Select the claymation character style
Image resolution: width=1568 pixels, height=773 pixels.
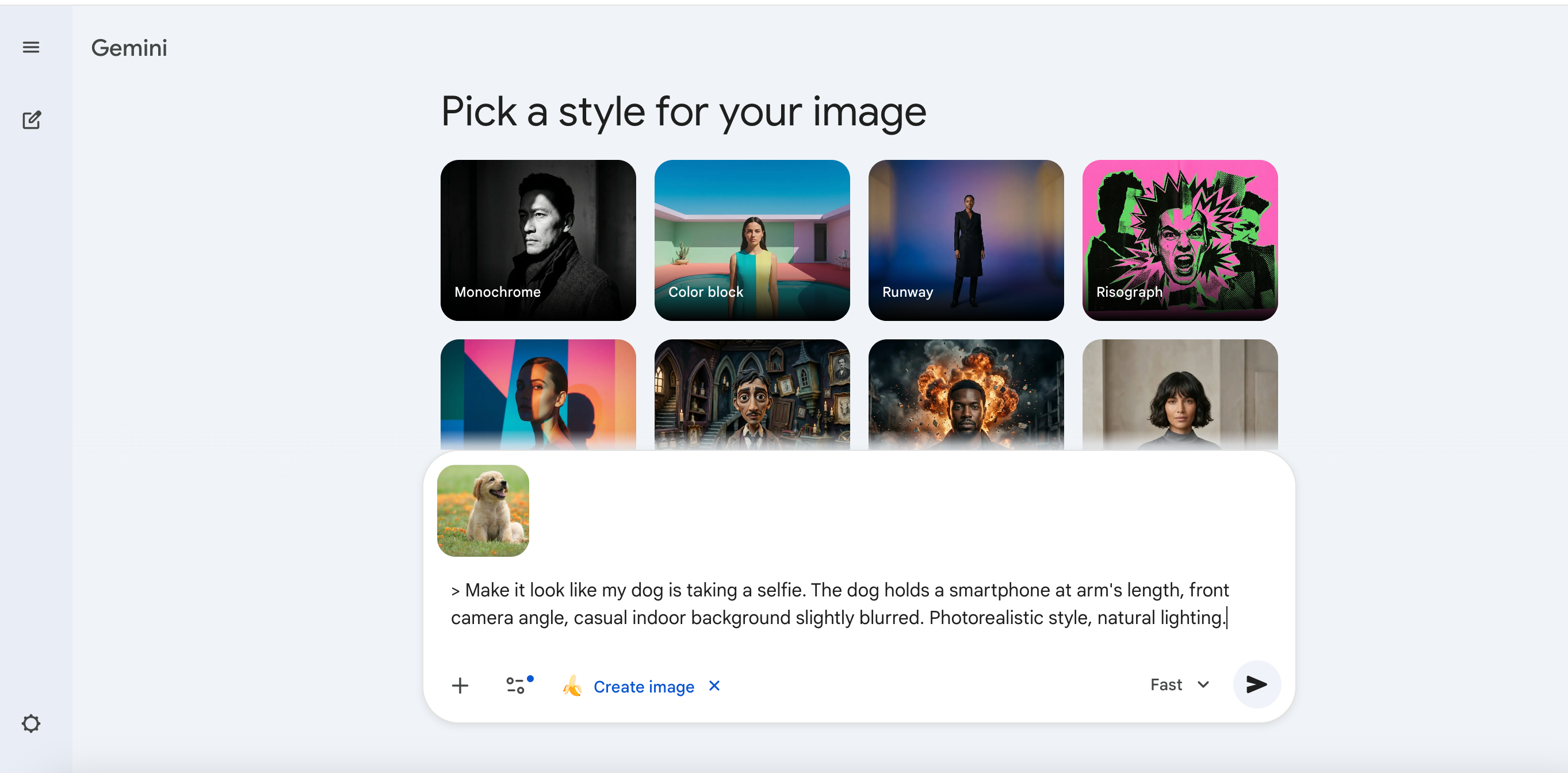pyautogui.click(x=752, y=395)
